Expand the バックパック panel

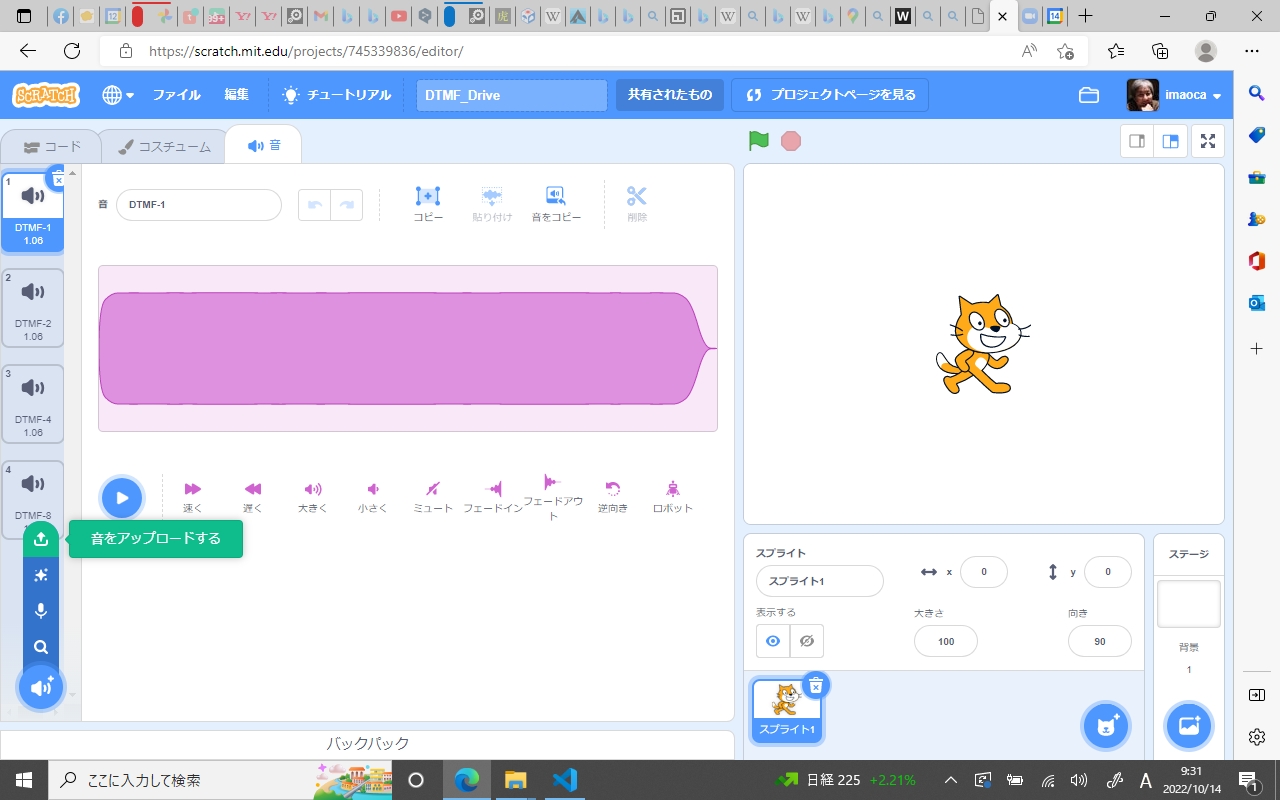(367, 743)
